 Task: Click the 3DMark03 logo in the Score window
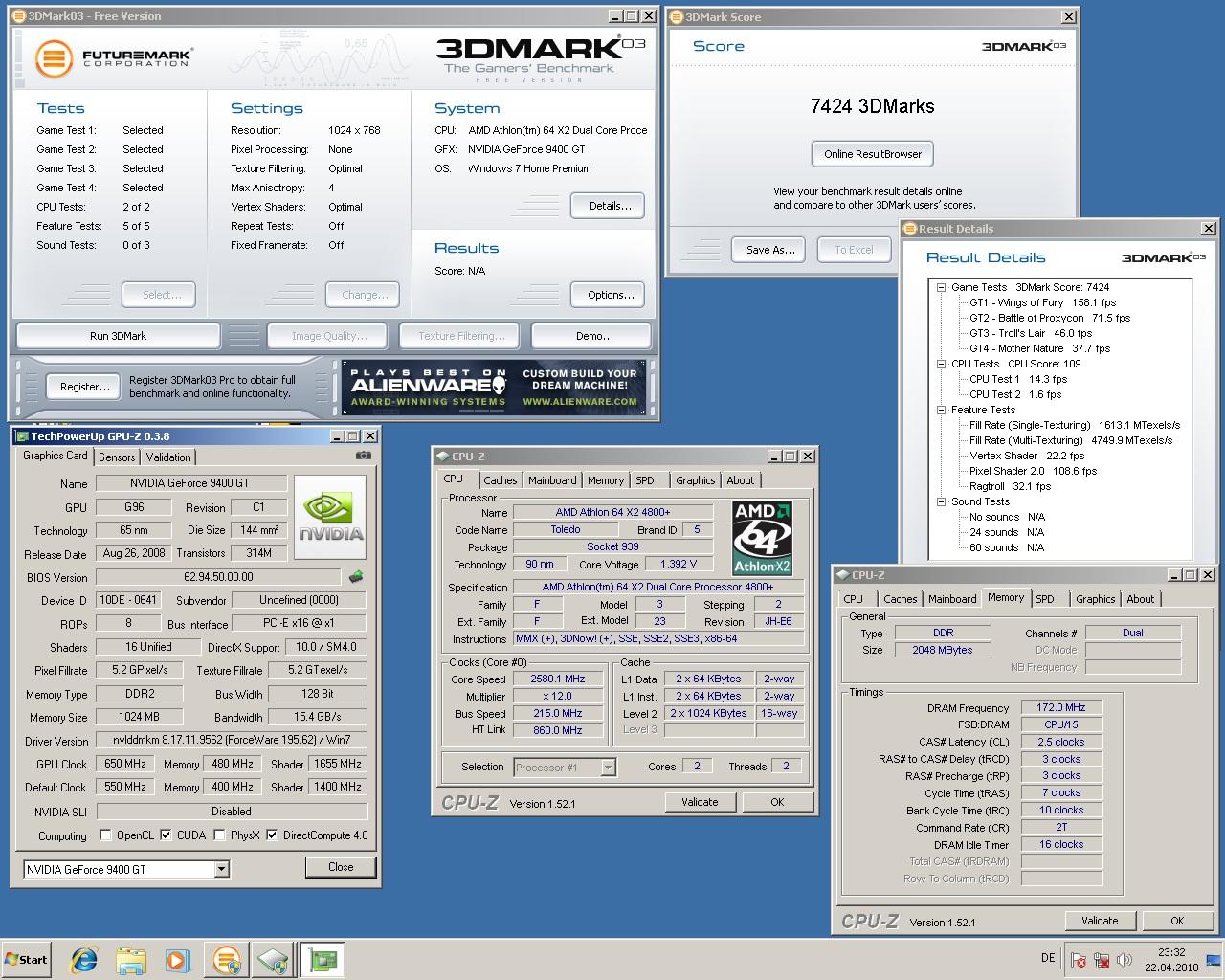(1023, 46)
